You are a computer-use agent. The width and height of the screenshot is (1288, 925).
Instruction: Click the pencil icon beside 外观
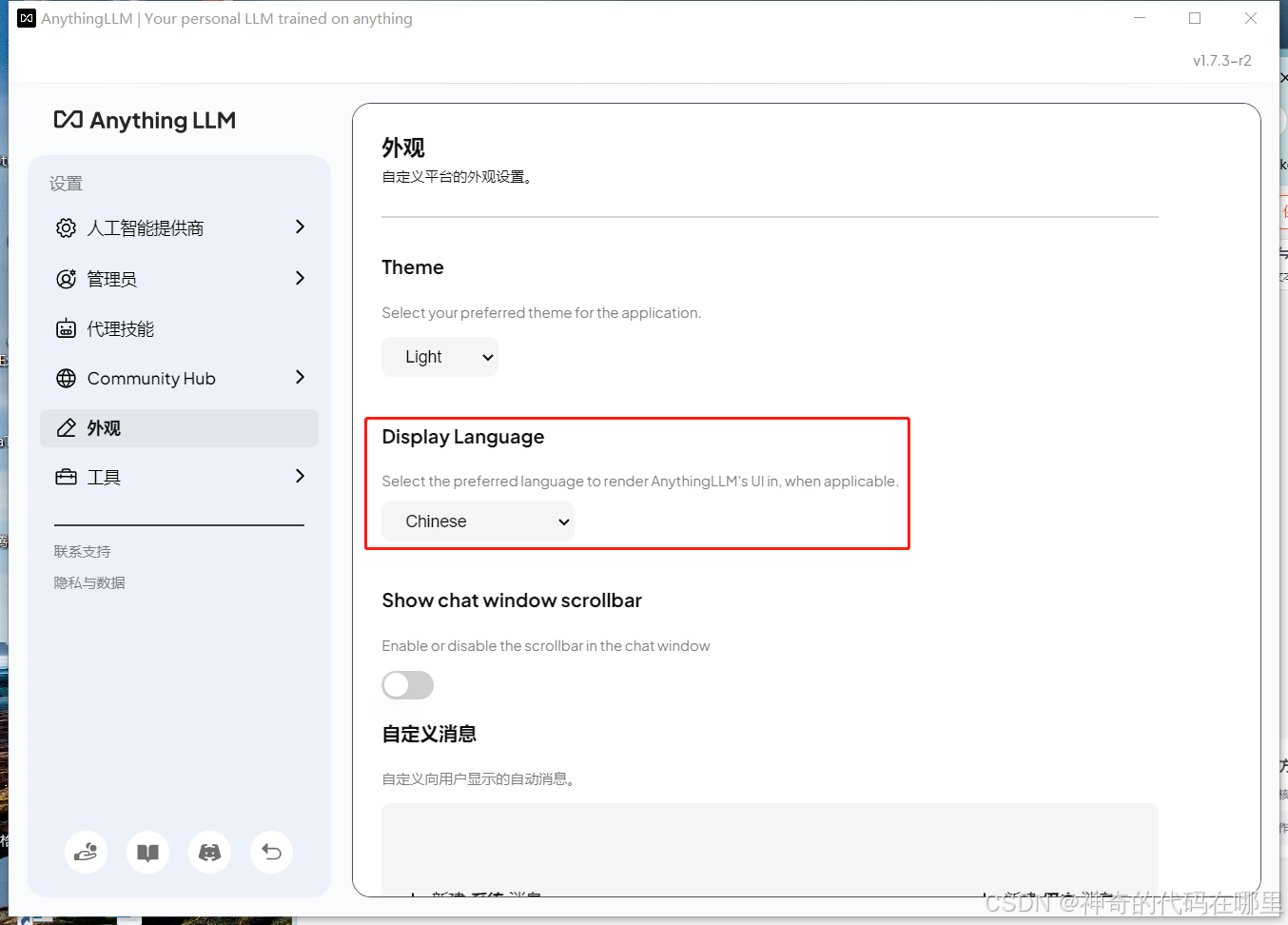pyautogui.click(x=66, y=428)
